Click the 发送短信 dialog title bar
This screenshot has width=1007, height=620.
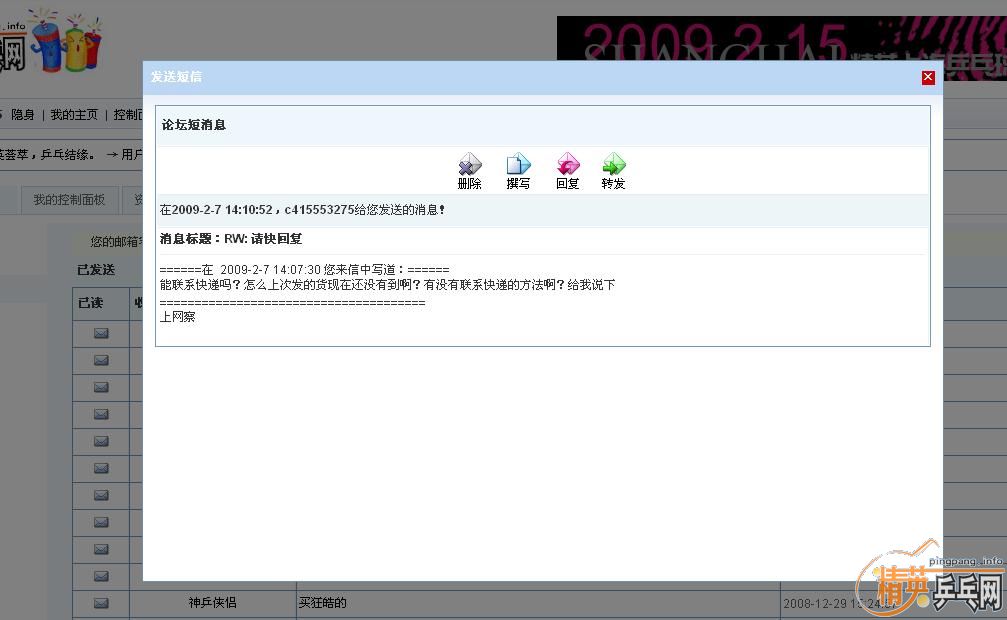[x=500, y=77]
